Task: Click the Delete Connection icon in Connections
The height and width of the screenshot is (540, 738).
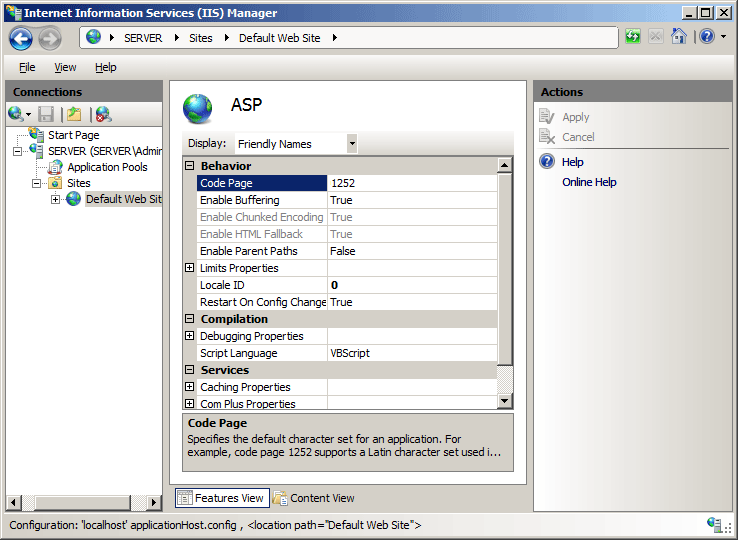Action: point(103,114)
